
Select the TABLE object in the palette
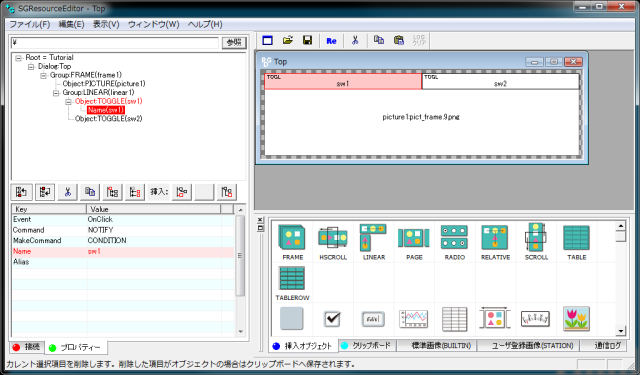pos(576,242)
